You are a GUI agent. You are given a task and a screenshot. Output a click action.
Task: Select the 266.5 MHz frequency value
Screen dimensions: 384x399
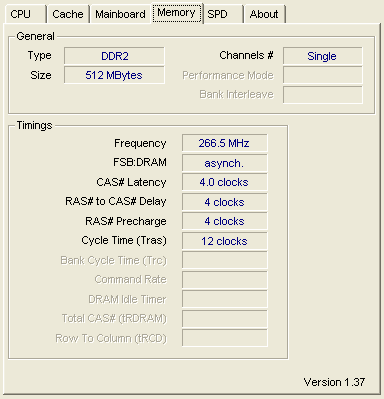tap(225, 143)
